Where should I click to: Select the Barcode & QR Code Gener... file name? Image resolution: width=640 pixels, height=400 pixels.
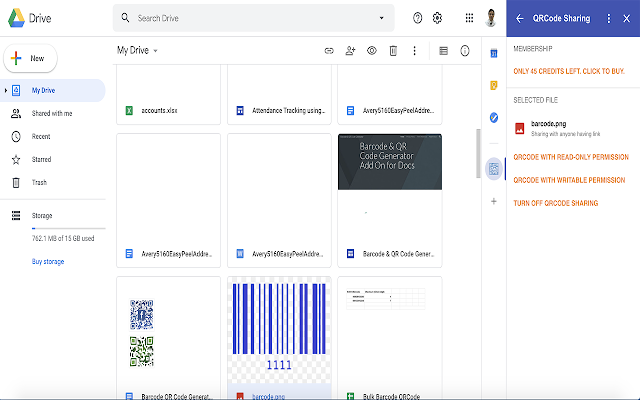(x=398, y=254)
